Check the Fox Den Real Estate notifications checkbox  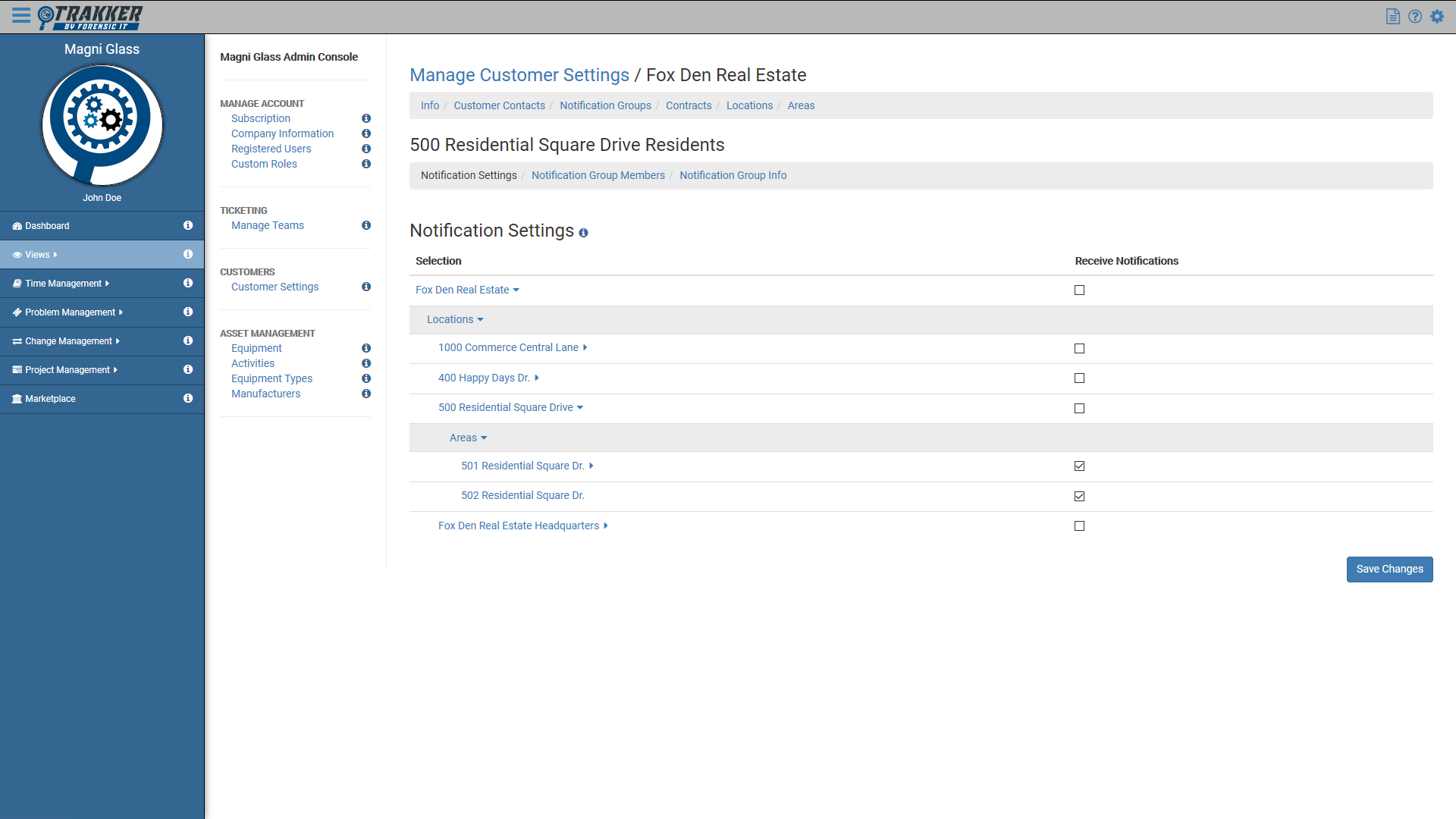pyautogui.click(x=1079, y=290)
